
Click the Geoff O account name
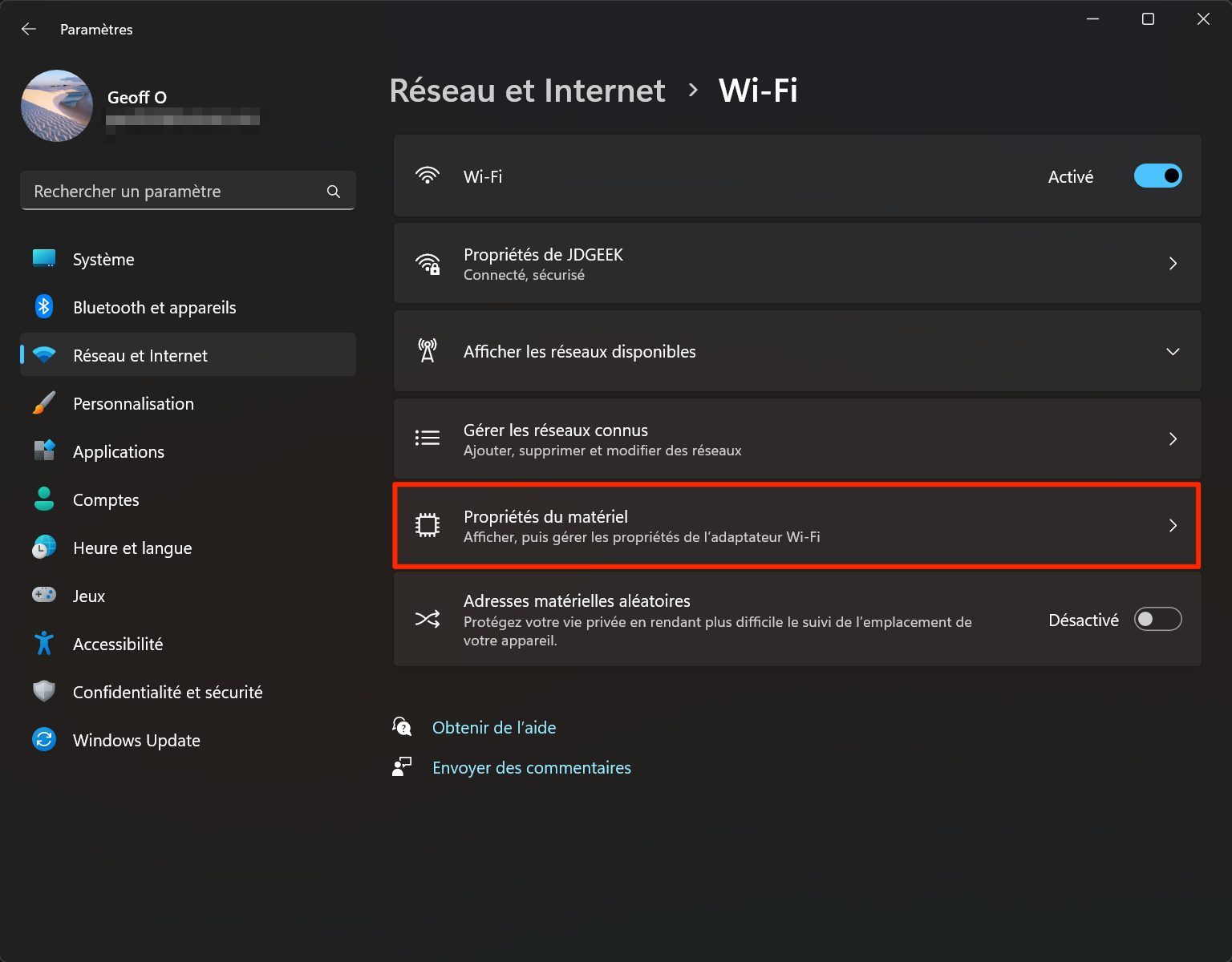[137, 97]
